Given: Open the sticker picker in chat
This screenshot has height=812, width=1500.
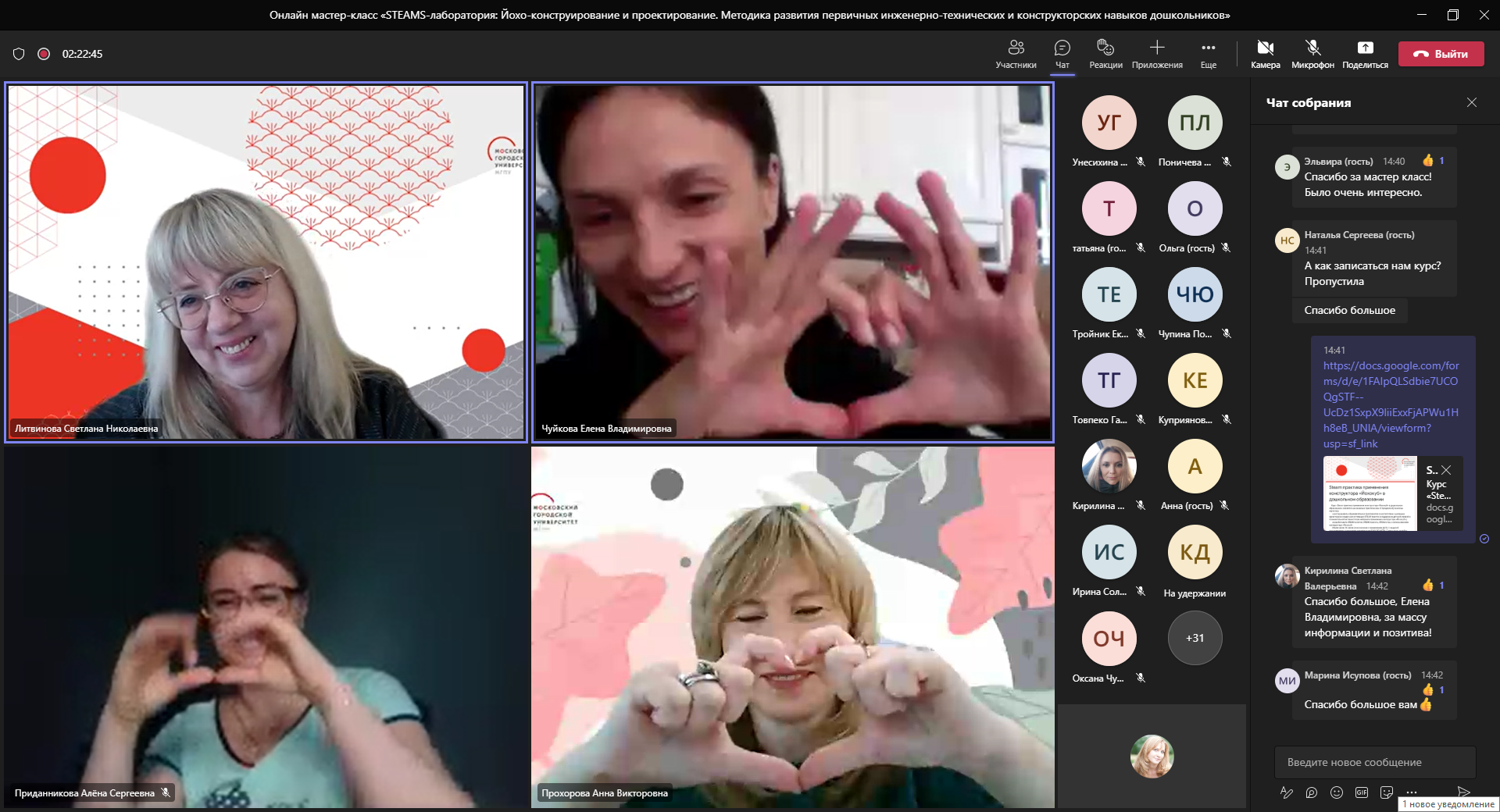Looking at the screenshot, I should 1387,792.
